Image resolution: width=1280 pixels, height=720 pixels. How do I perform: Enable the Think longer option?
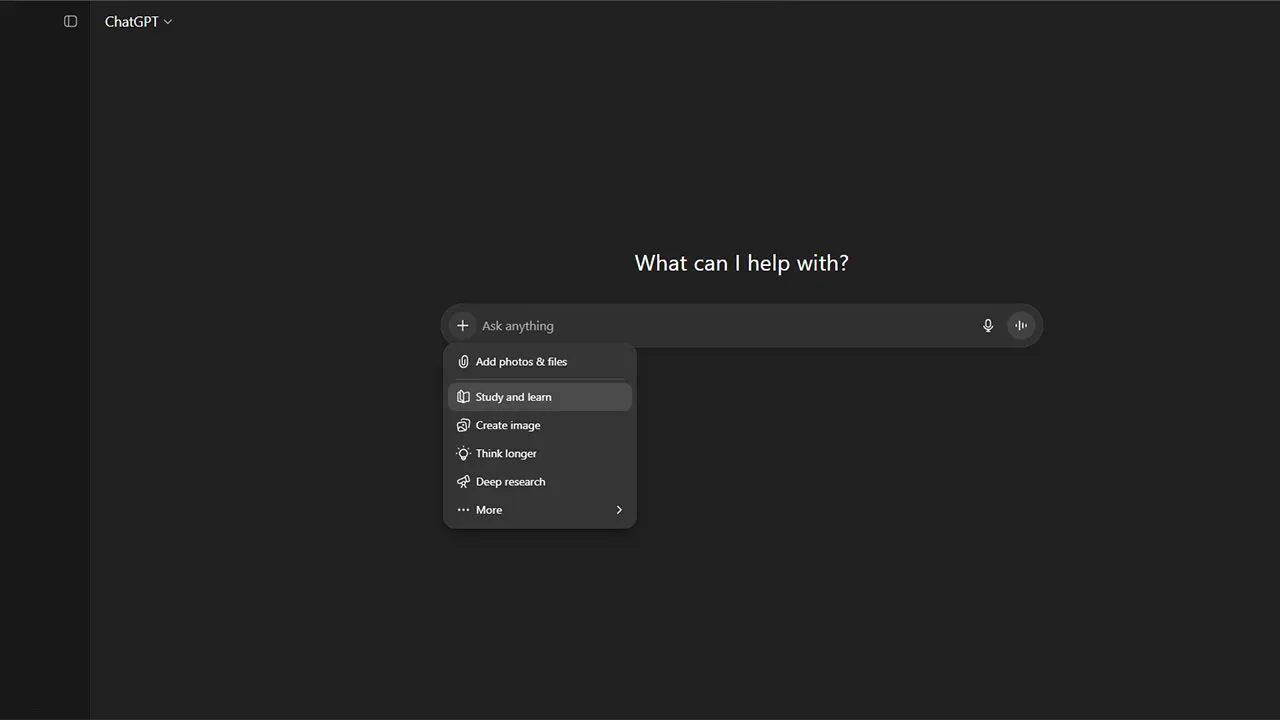pyautogui.click(x=506, y=453)
